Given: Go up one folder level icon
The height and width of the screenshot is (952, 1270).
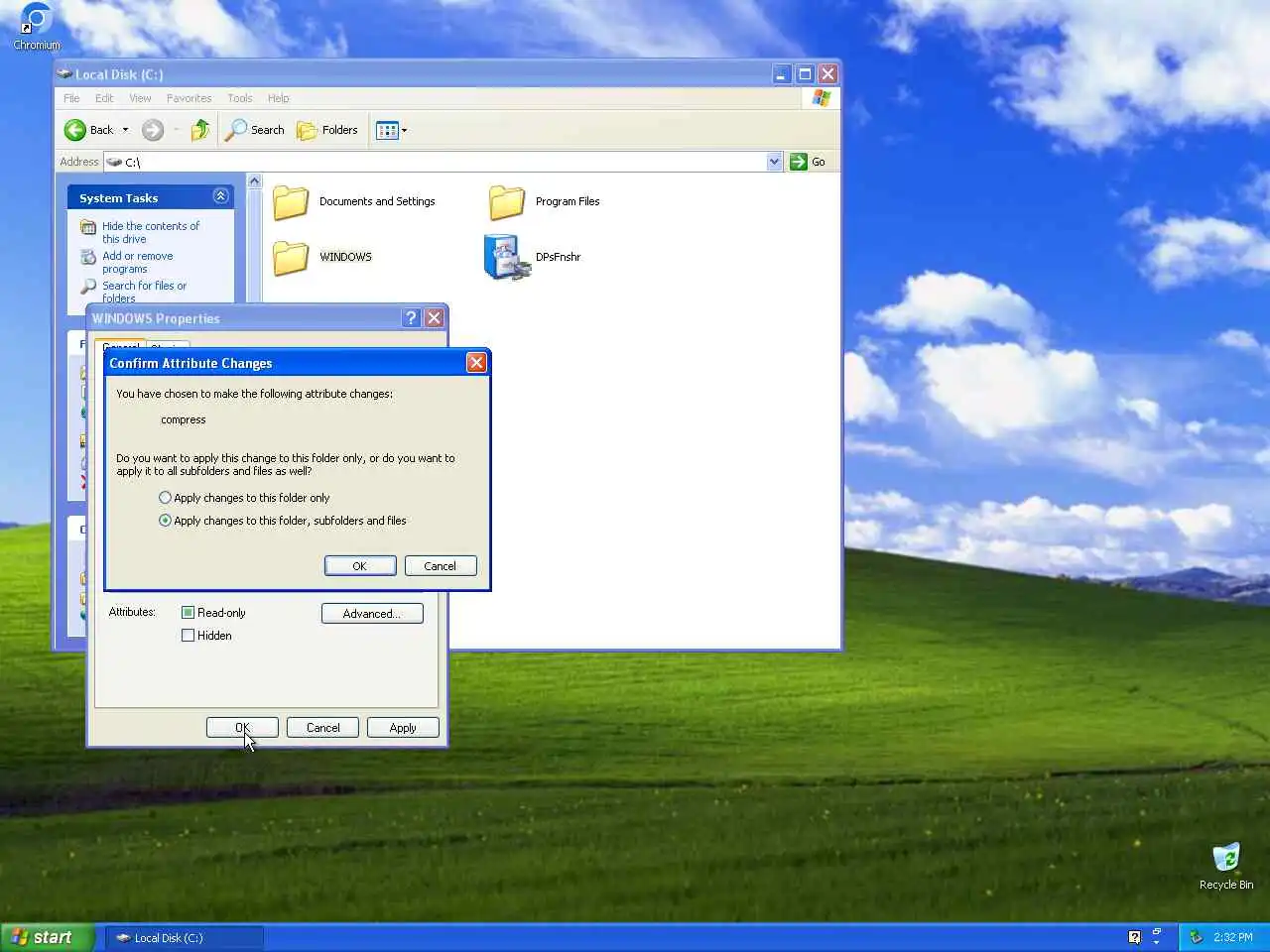Looking at the screenshot, I should click(200, 130).
